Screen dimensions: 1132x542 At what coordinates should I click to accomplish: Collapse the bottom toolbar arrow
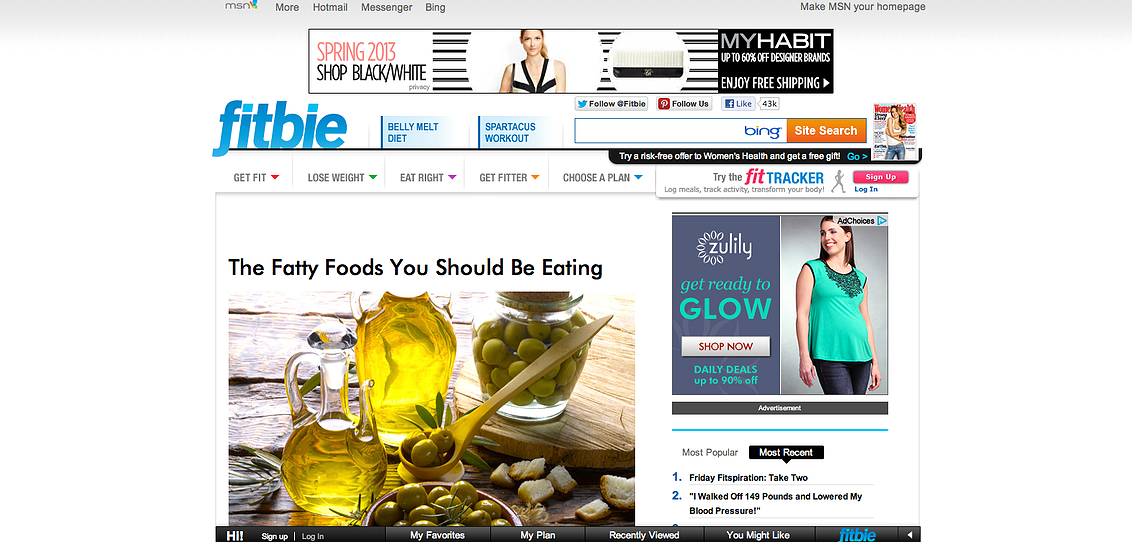[x=909, y=535]
